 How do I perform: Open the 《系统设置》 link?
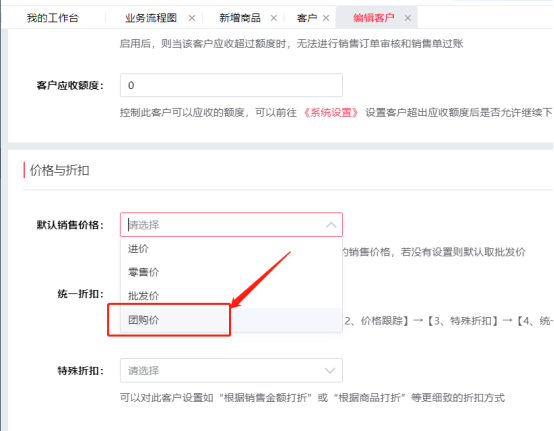coord(331,113)
